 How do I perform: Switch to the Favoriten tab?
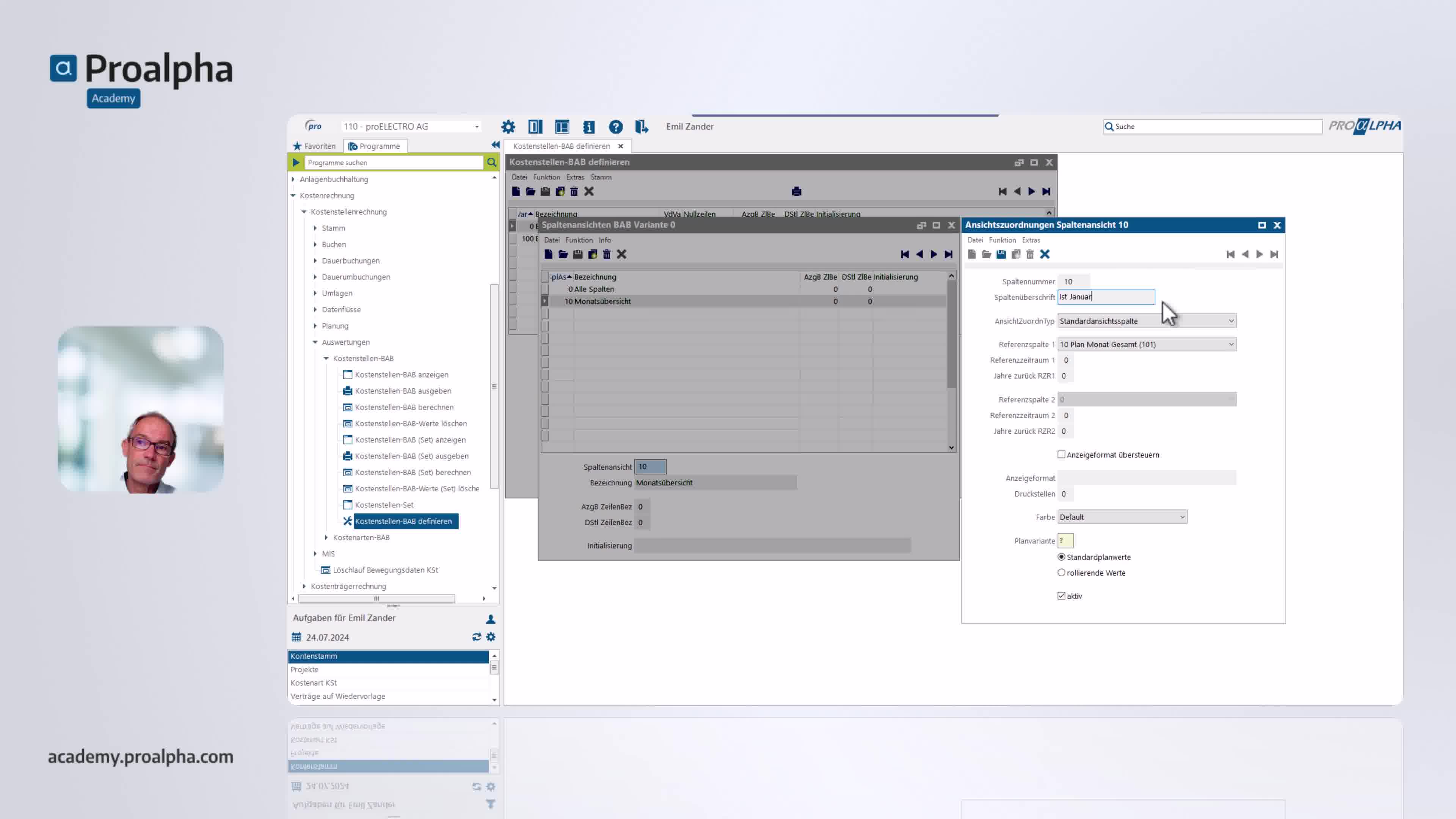click(314, 146)
